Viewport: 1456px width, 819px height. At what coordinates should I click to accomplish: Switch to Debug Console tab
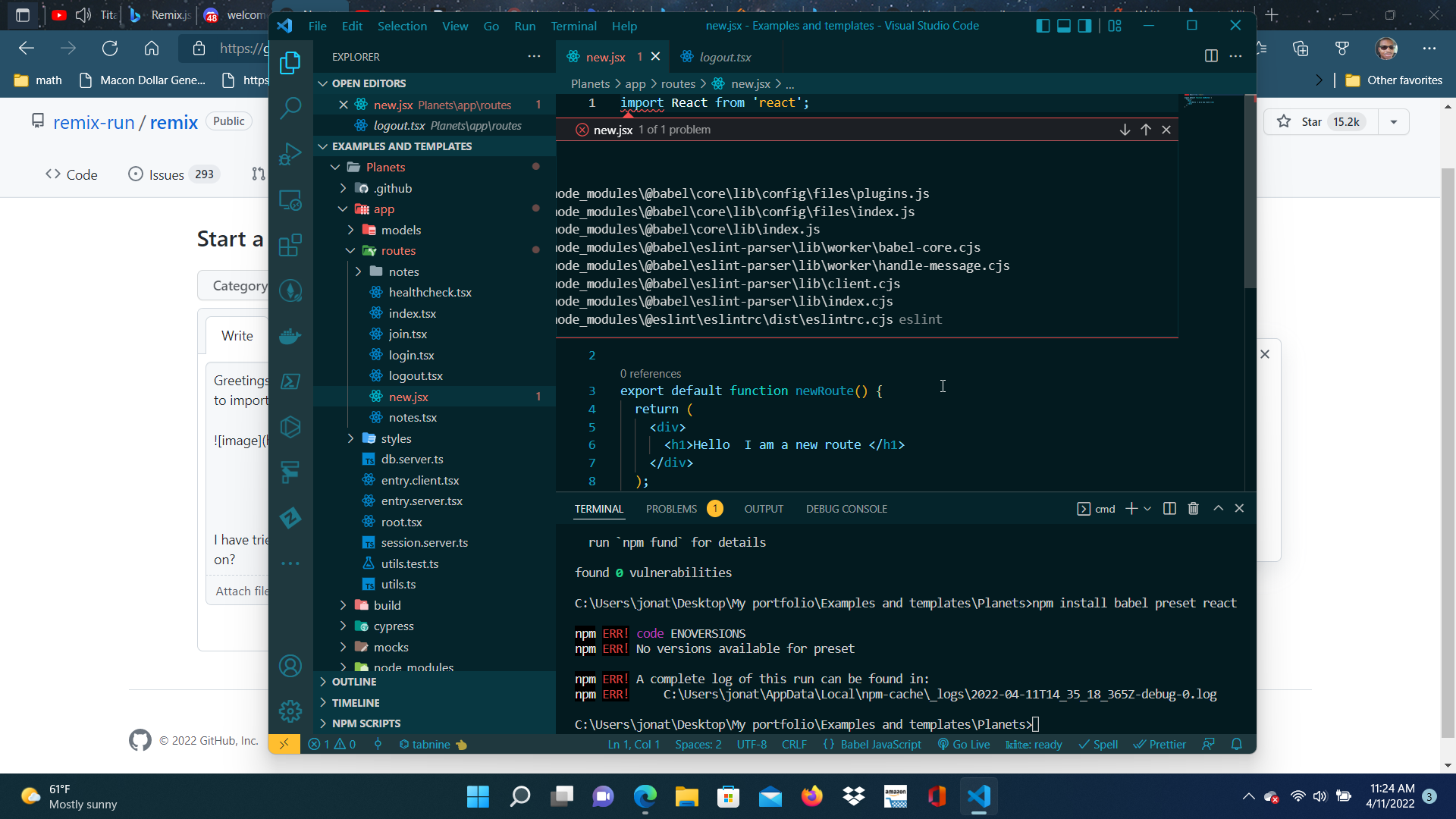click(x=846, y=509)
